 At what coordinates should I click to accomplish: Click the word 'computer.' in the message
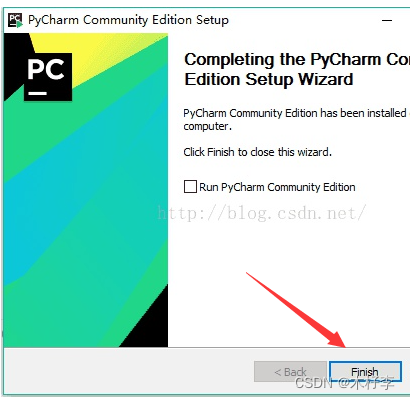point(207,126)
